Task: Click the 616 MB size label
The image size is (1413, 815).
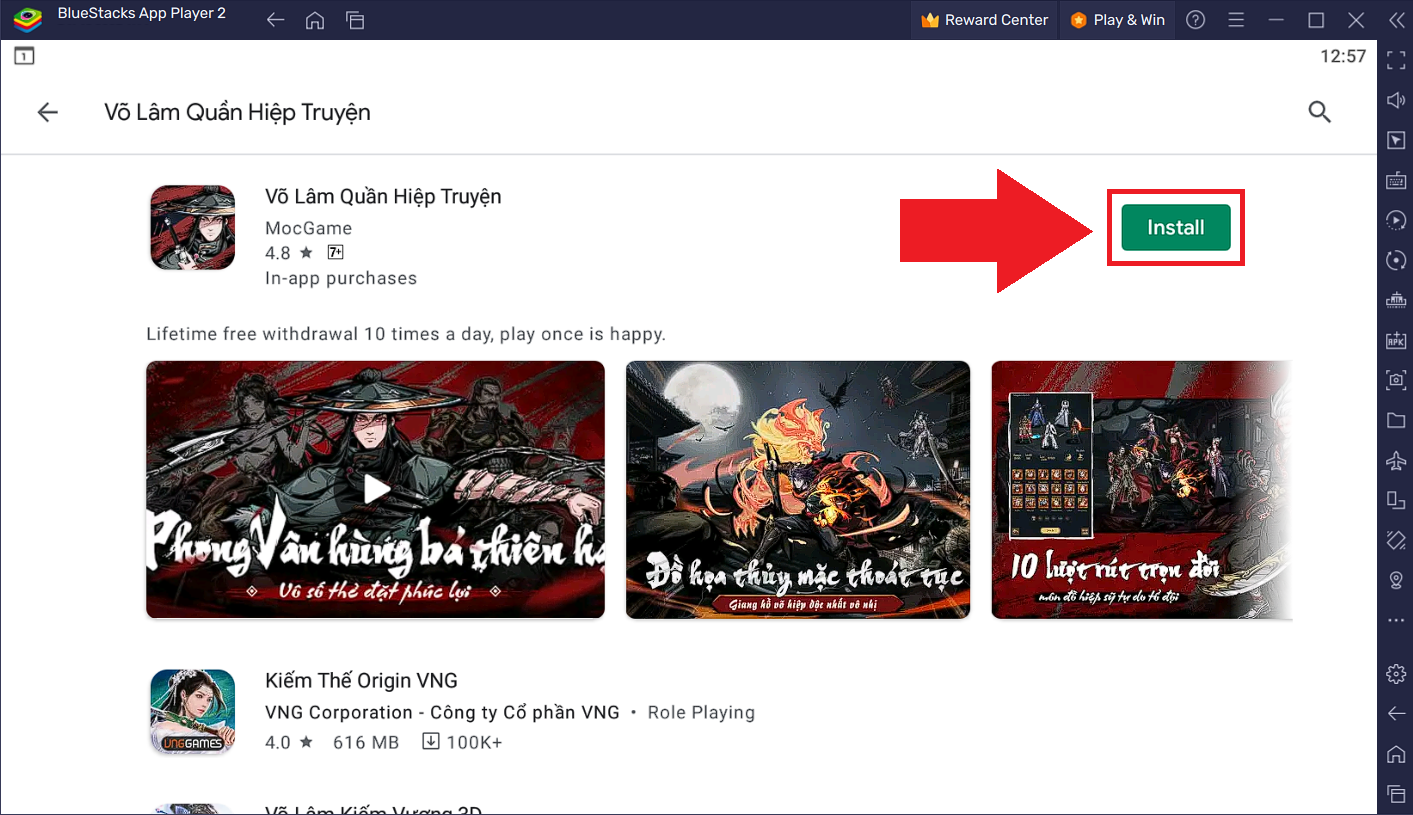Action: click(x=366, y=742)
